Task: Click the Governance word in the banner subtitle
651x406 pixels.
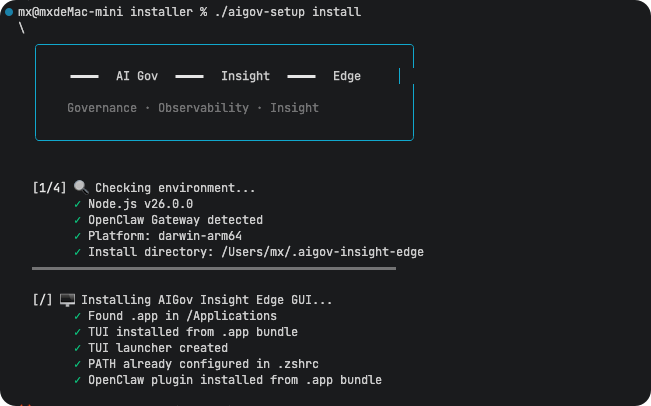Action: (102, 108)
